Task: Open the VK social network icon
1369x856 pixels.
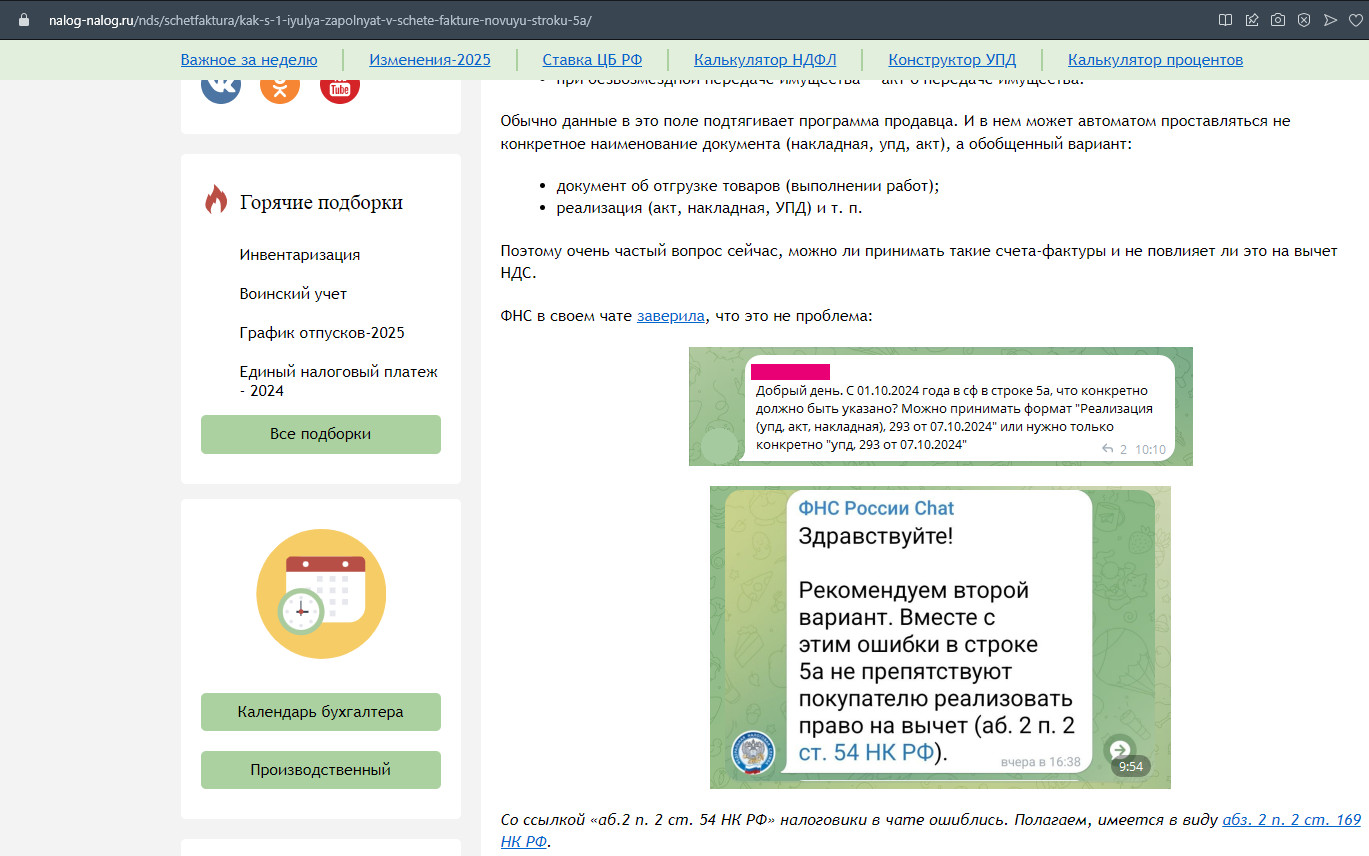Action: click(221, 86)
